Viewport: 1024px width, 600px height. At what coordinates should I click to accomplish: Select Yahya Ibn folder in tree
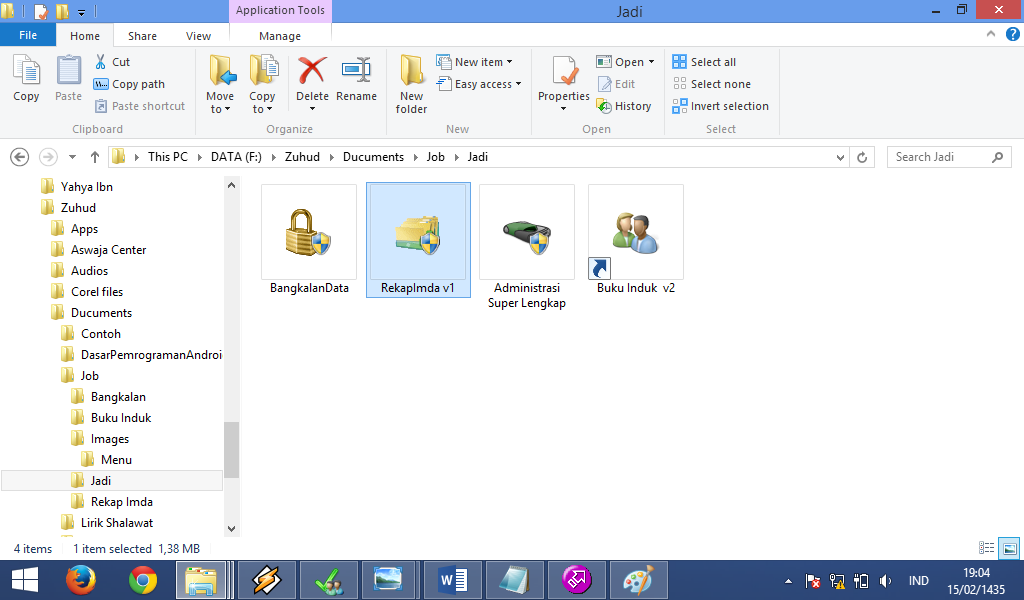86,187
